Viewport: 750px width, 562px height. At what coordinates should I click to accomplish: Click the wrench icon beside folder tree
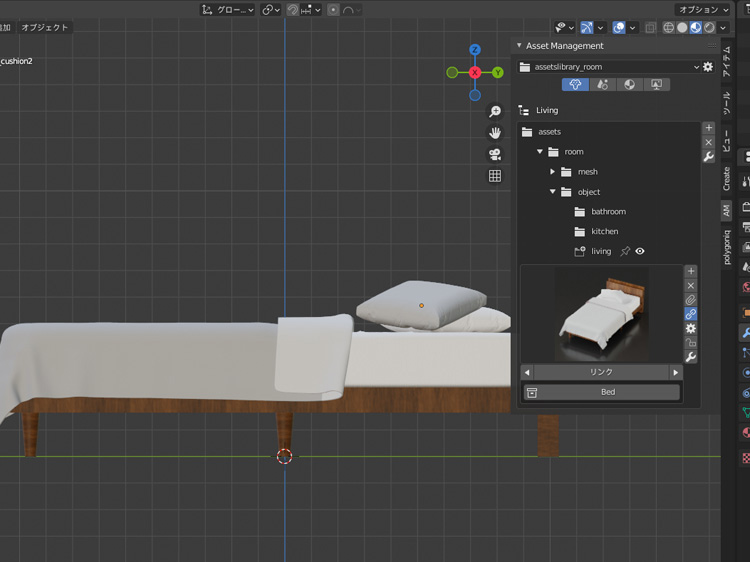tap(708, 157)
